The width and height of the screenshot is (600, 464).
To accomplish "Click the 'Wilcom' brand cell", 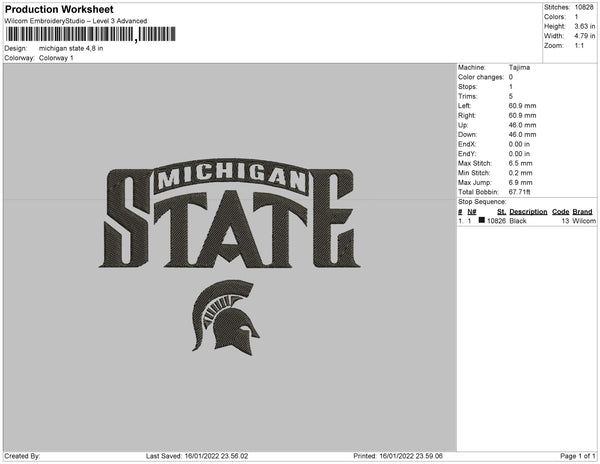I will 584,221.
